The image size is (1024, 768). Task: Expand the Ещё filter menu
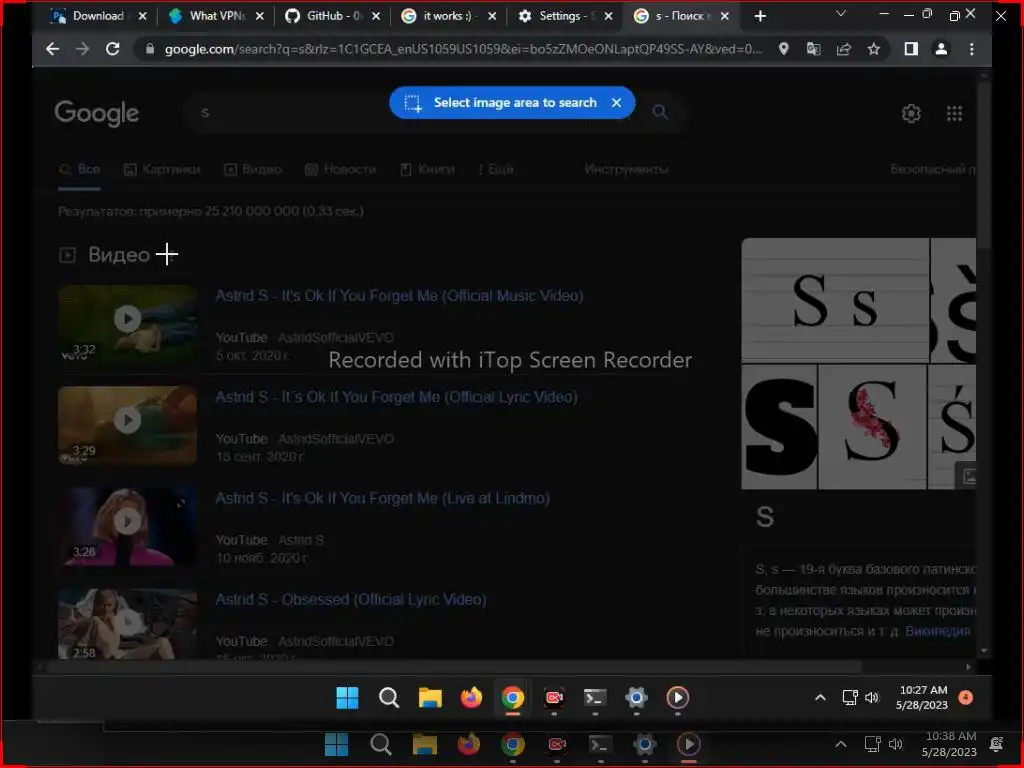(496, 169)
